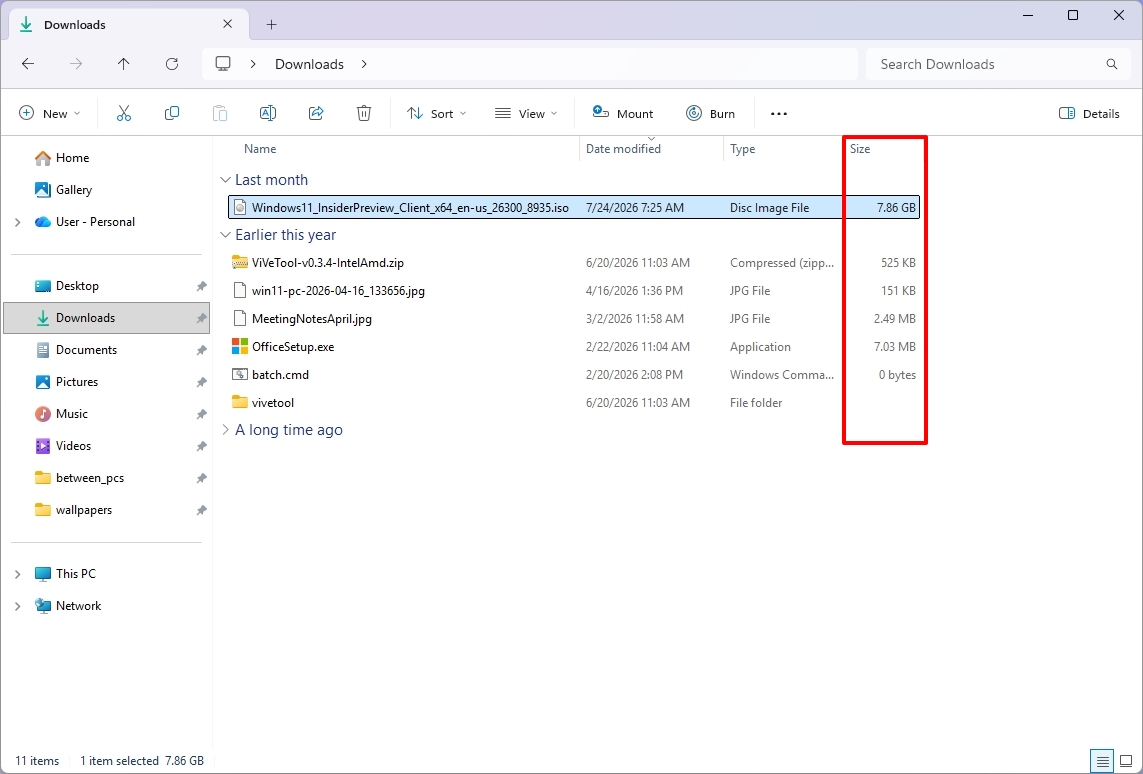Click pin icon next to Music
This screenshot has height=774, width=1143.
pyautogui.click(x=201, y=415)
